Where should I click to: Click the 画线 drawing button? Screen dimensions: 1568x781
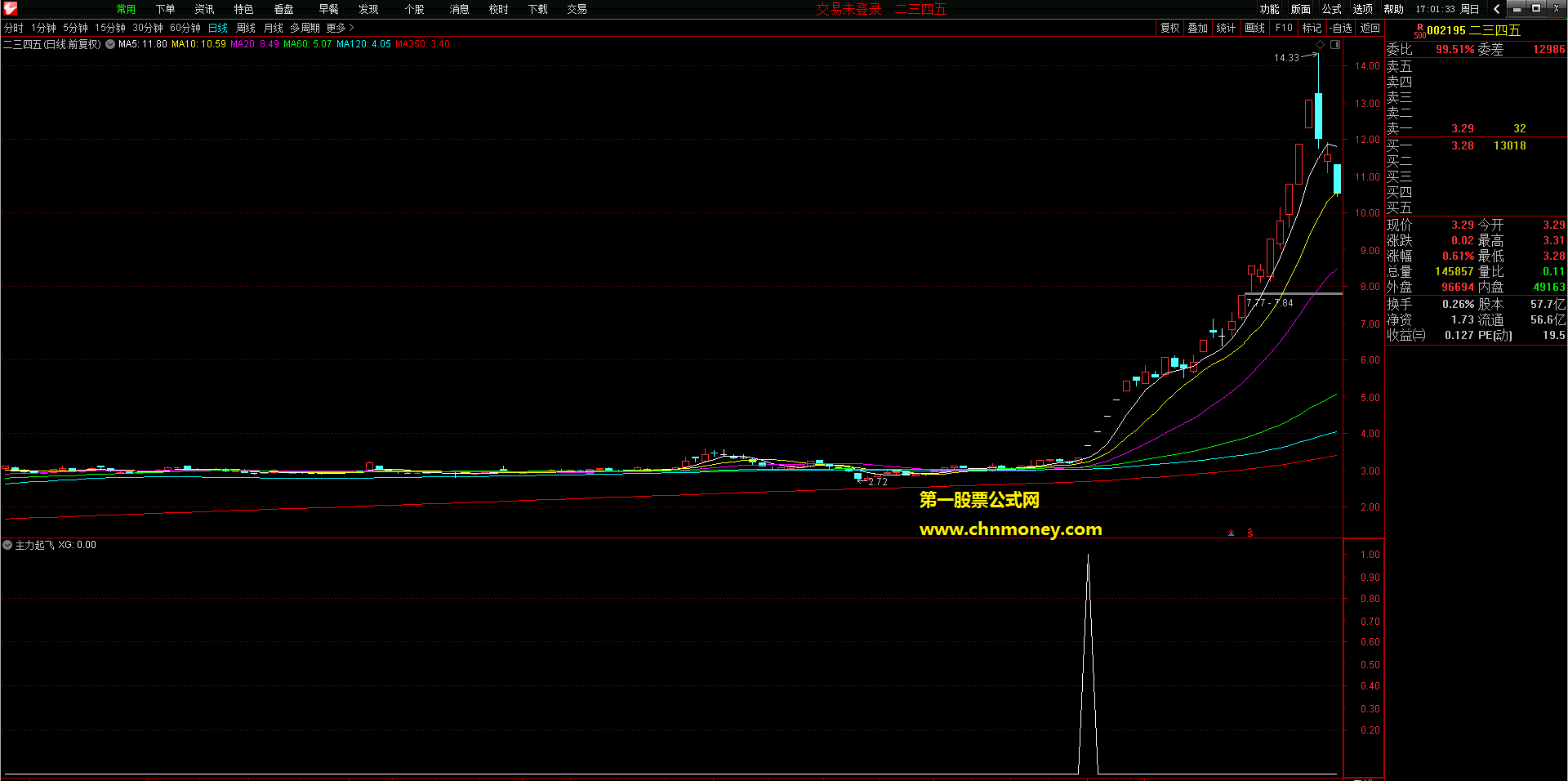tap(1254, 28)
